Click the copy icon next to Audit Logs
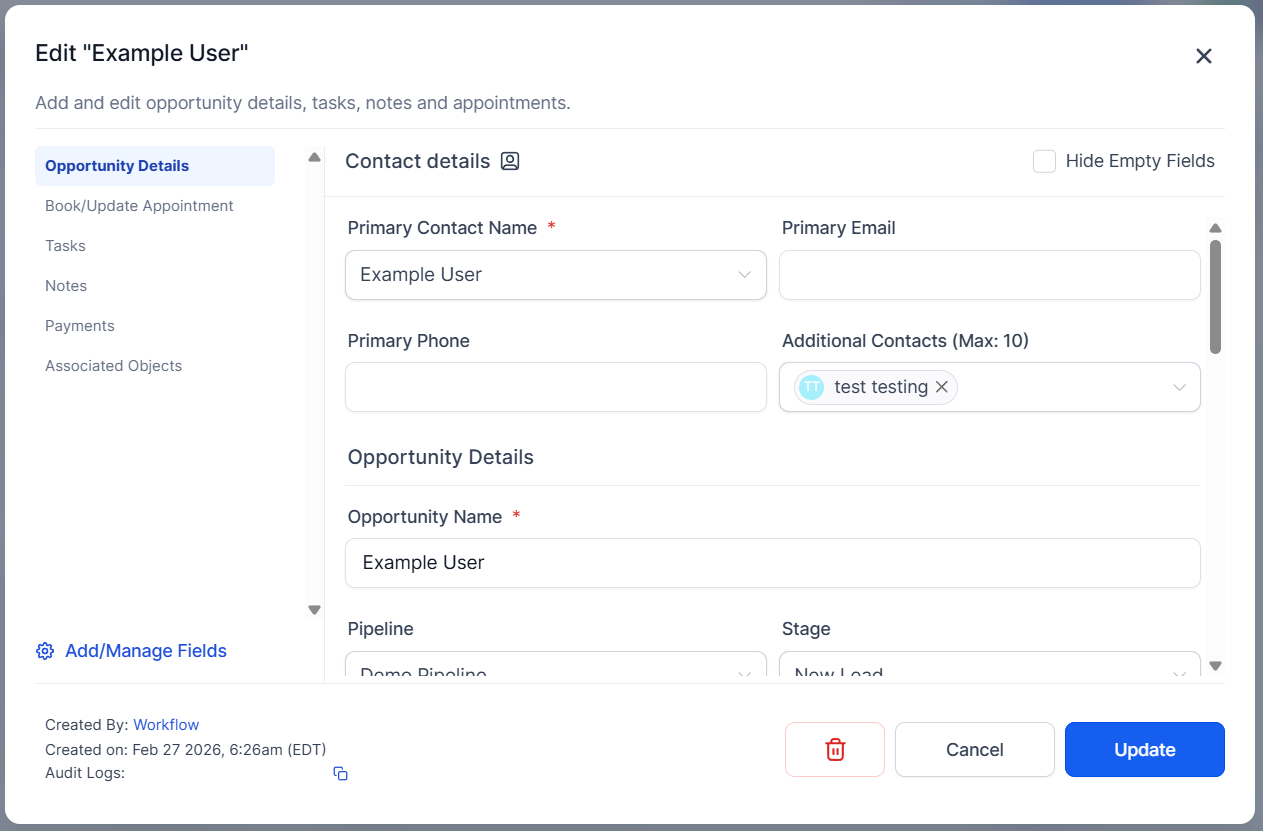The image size is (1263, 831). (x=340, y=773)
